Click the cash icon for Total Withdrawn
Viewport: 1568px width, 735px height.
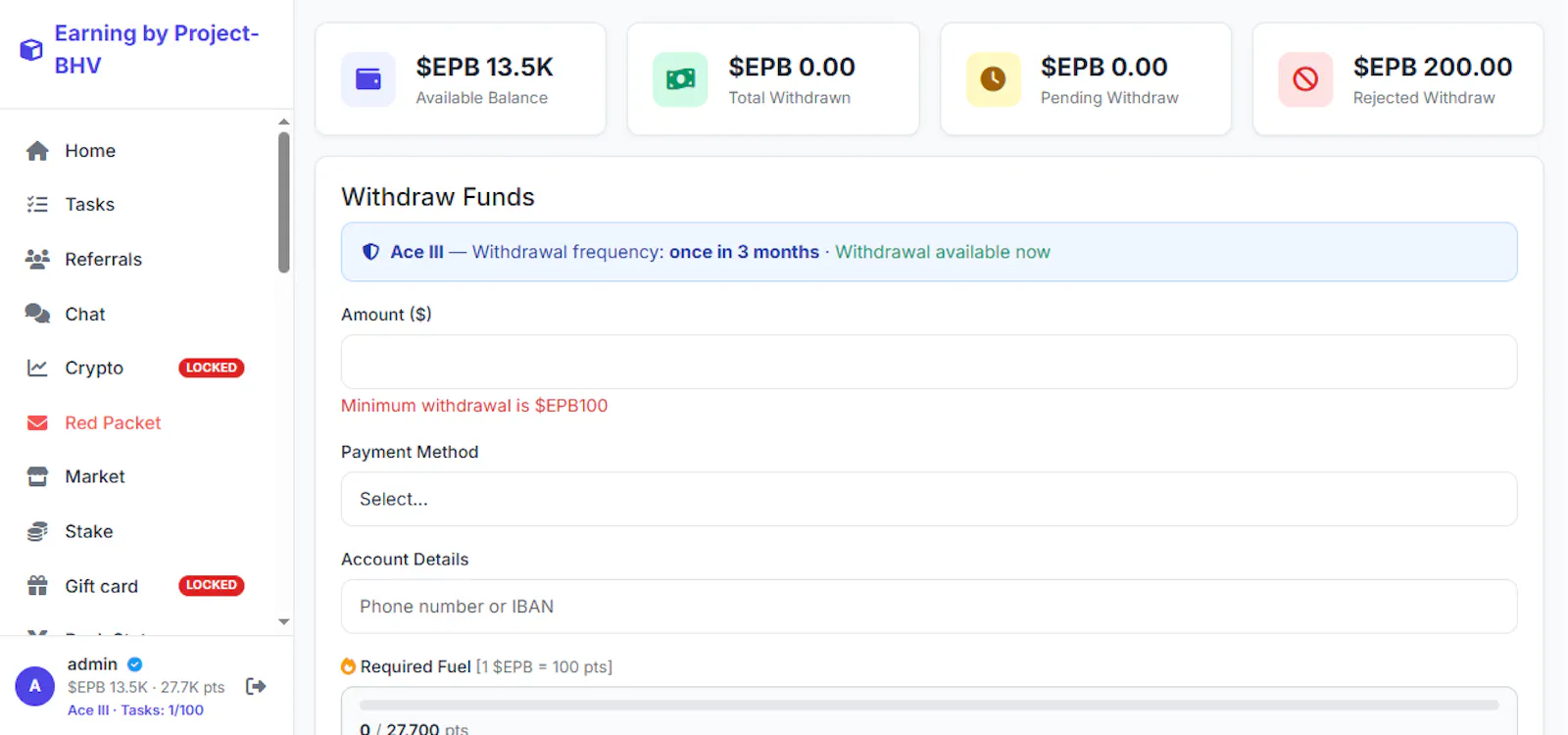pos(680,79)
